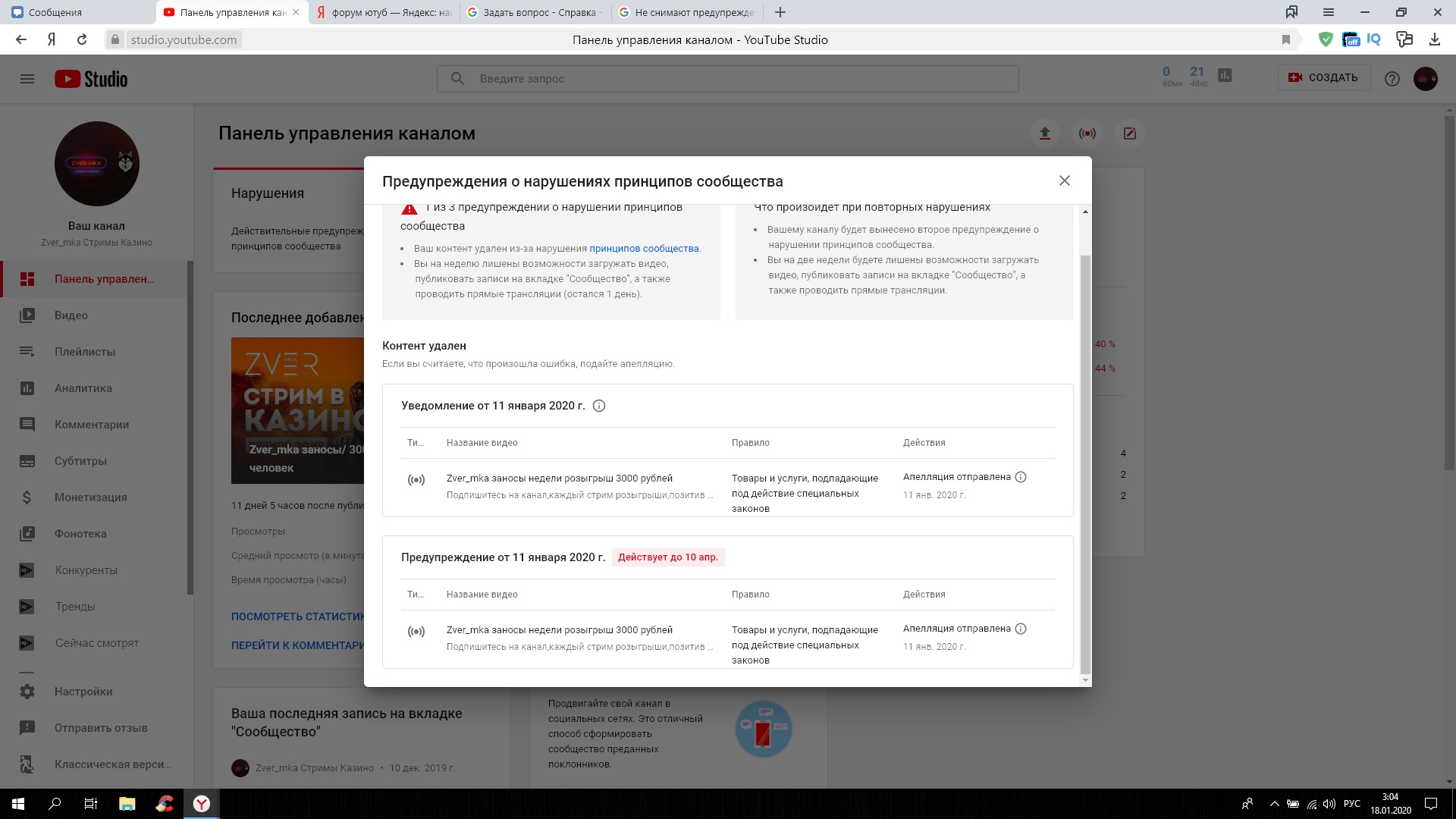Viewport: 1456px width, 819px height.
Task: Click the video title in the Предупреждение table
Action: (560, 630)
